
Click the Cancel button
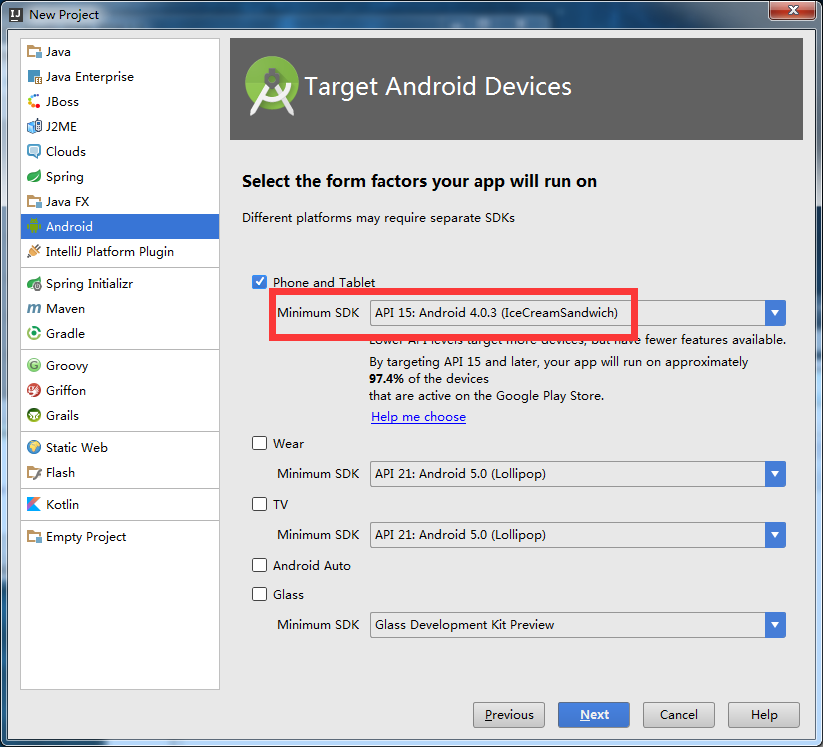(x=679, y=714)
